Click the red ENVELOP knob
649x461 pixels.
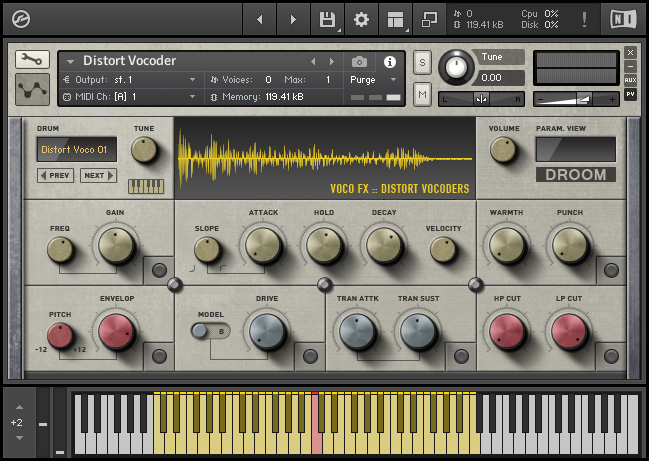[x=117, y=332]
